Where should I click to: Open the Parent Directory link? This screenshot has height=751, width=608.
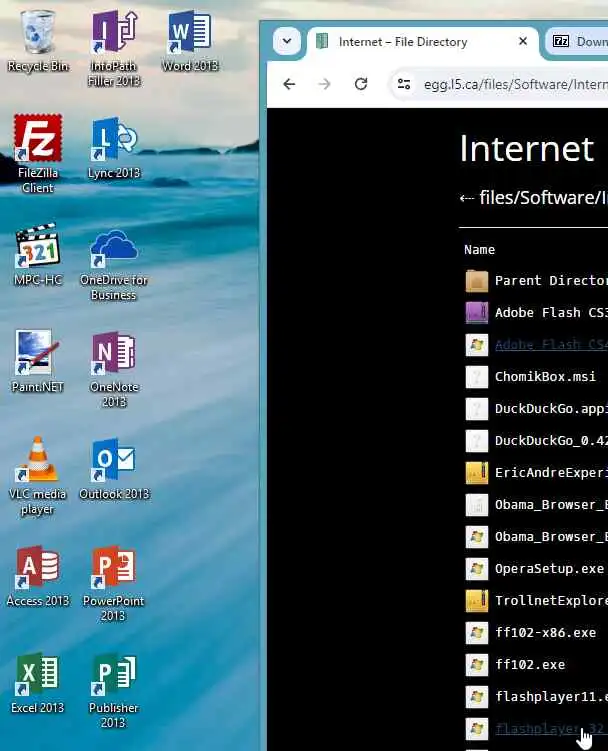click(x=551, y=281)
